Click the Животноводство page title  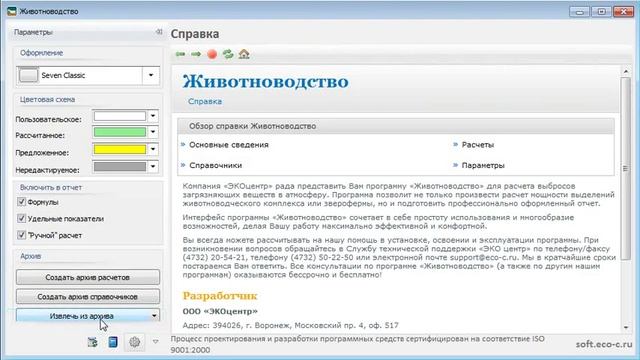266,82
